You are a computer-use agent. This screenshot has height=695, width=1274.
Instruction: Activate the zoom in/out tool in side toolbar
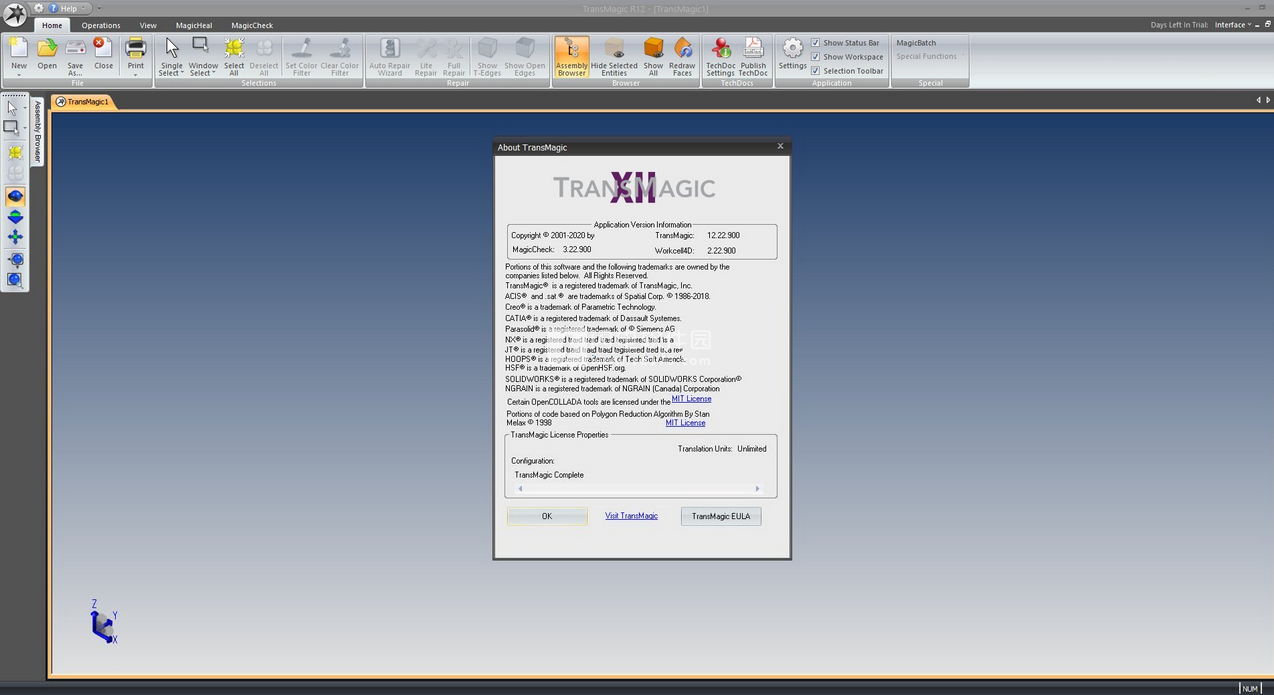click(15, 217)
